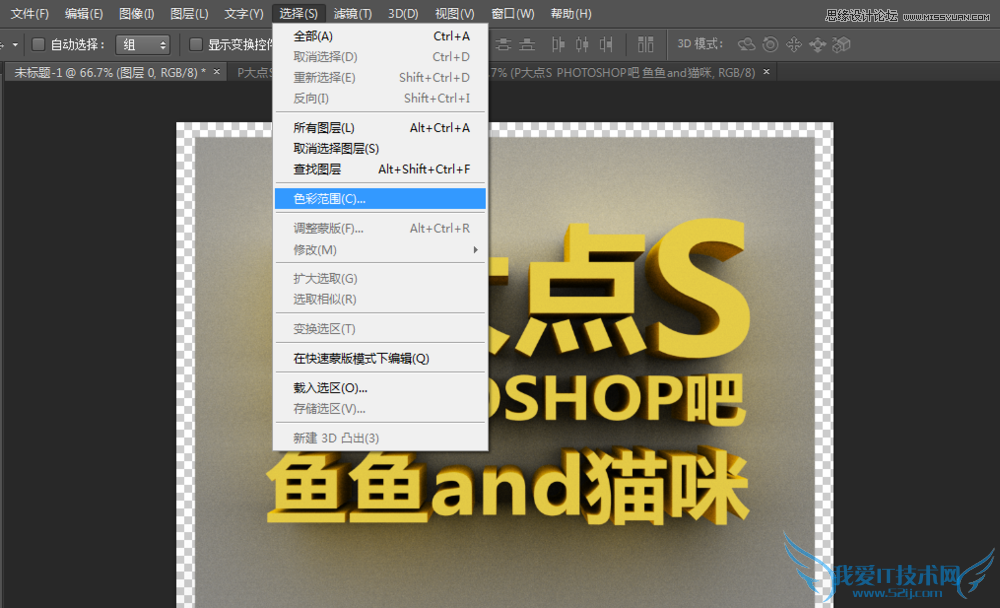Image resolution: width=1000 pixels, height=608 pixels.
Task: Select the scale 3D object icon
Action: click(x=841, y=44)
